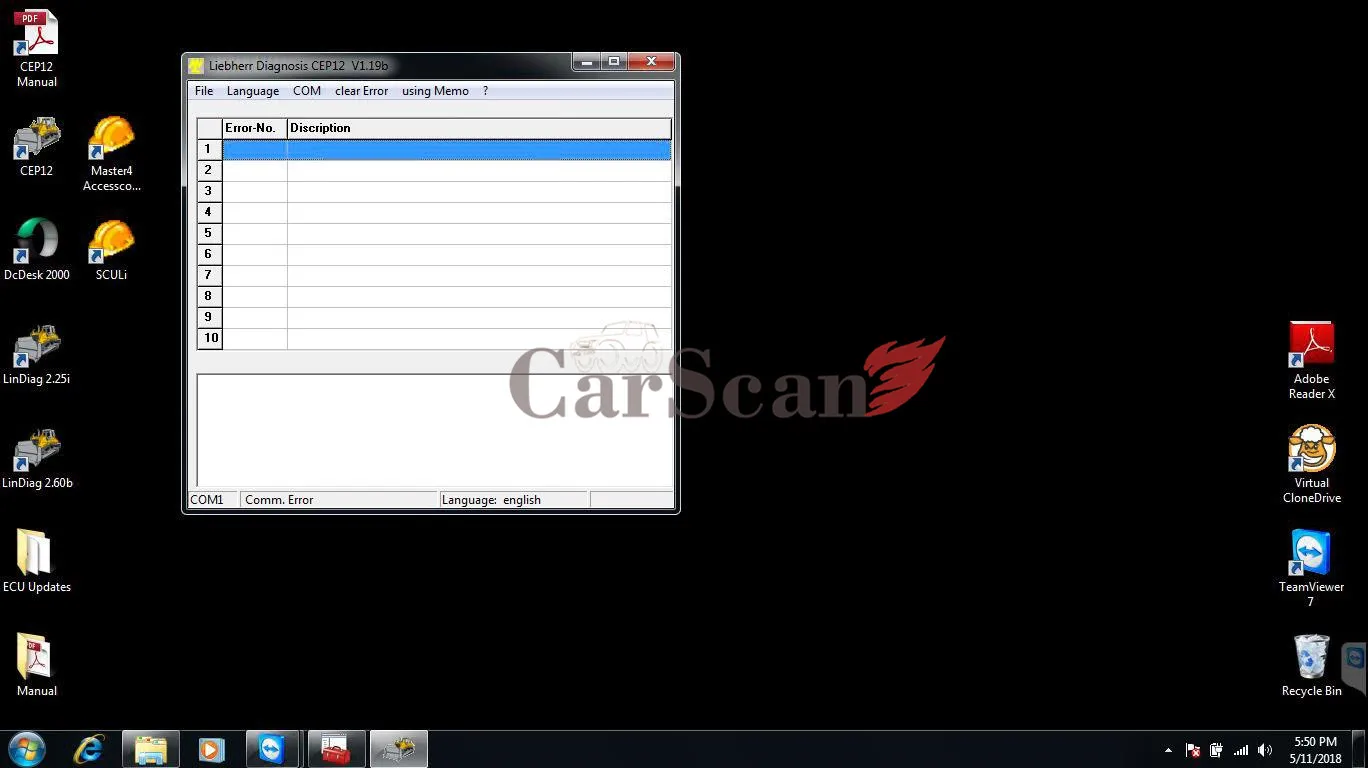This screenshot has height=768, width=1368.
Task: Open the volume speaker tray icon
Action: tap(1265, 750)
